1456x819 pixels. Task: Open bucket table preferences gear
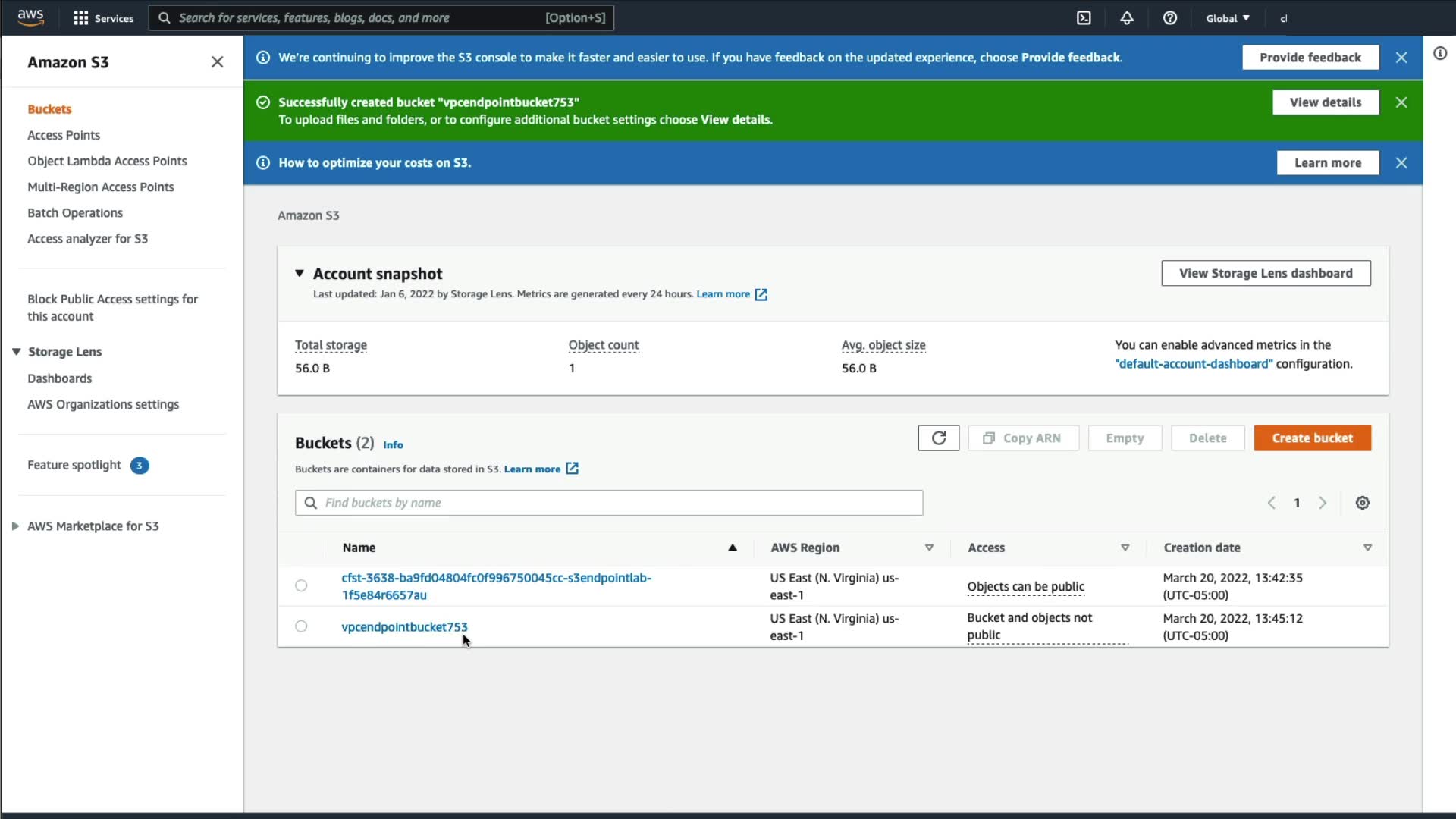coord(1362,503)
